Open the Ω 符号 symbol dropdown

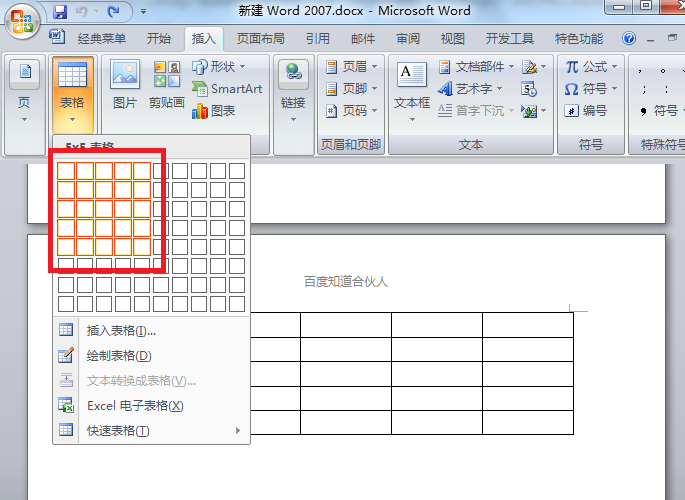591,89
